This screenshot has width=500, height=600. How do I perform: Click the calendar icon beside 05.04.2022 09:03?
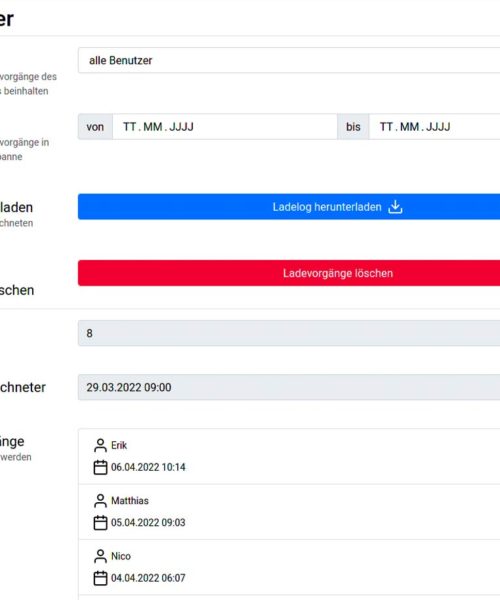[100, 523]
